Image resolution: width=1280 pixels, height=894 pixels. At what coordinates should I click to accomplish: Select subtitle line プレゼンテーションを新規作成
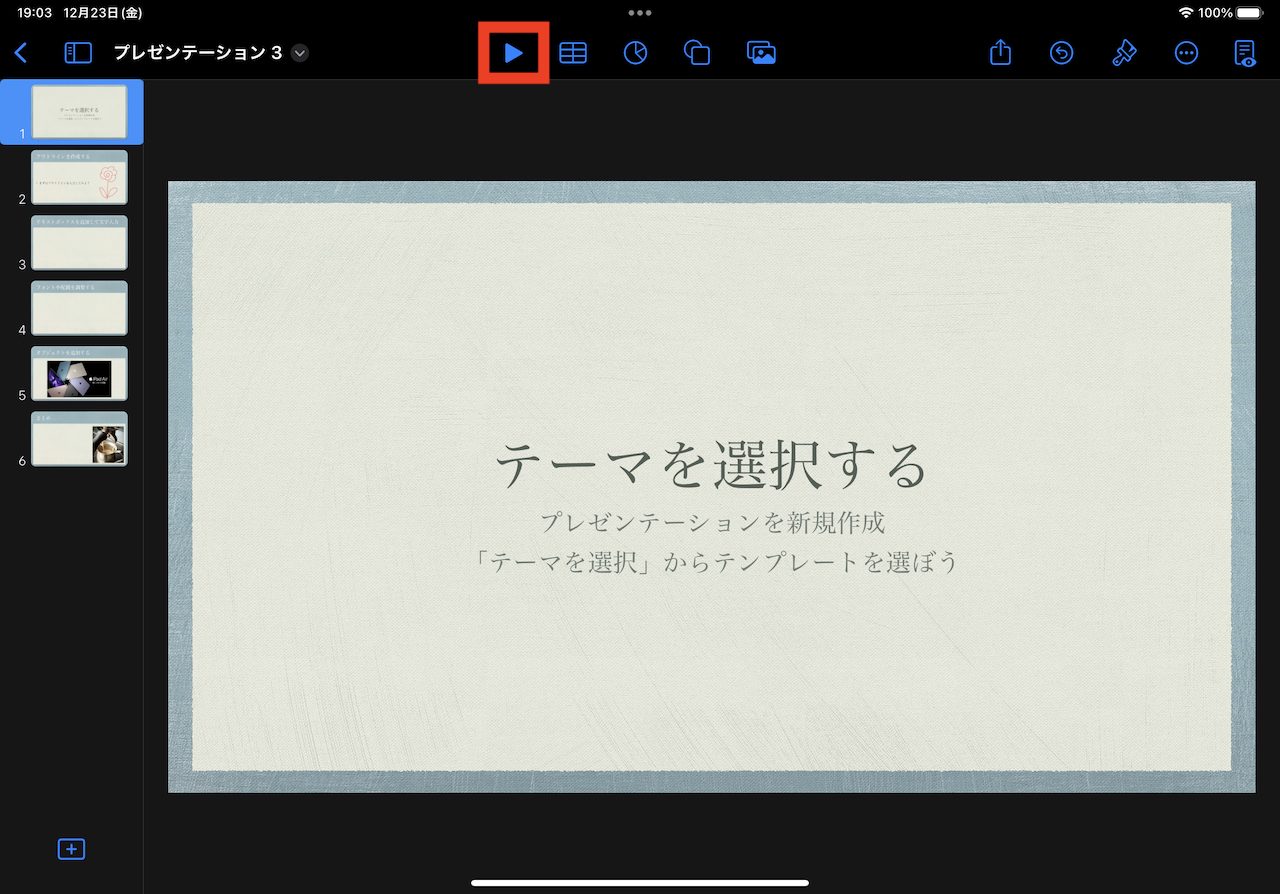712,522
